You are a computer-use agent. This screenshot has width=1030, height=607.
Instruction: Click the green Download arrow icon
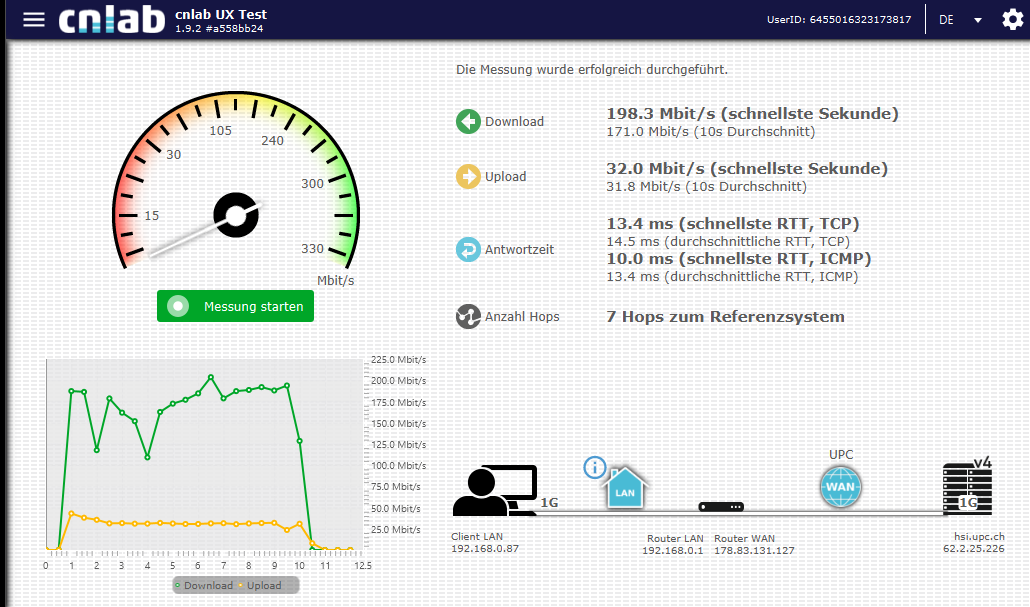tap(468, 122)
